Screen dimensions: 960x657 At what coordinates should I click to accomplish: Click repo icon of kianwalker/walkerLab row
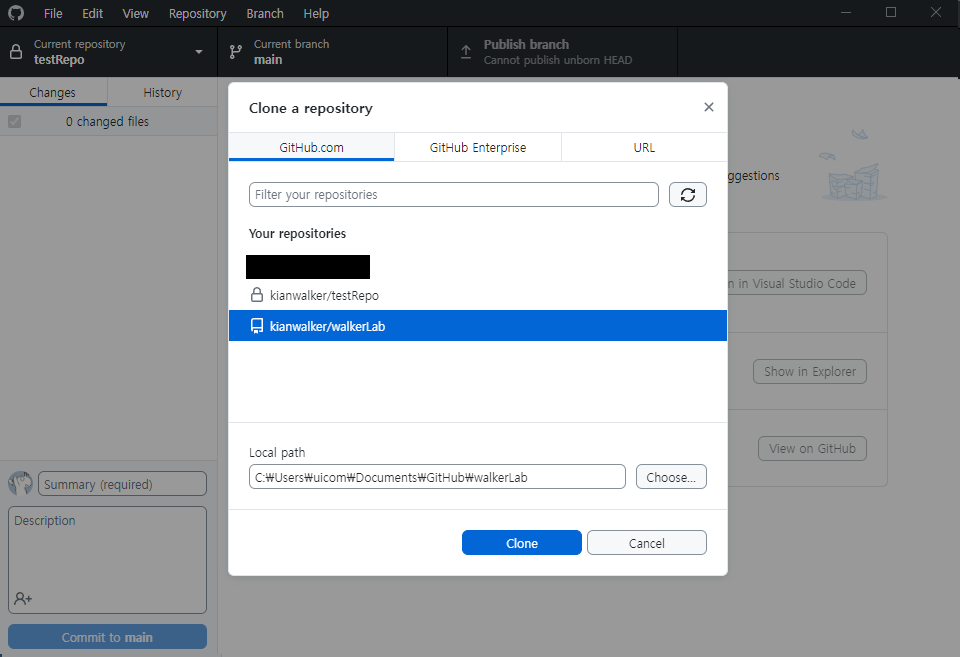click(x=257, y=326)
